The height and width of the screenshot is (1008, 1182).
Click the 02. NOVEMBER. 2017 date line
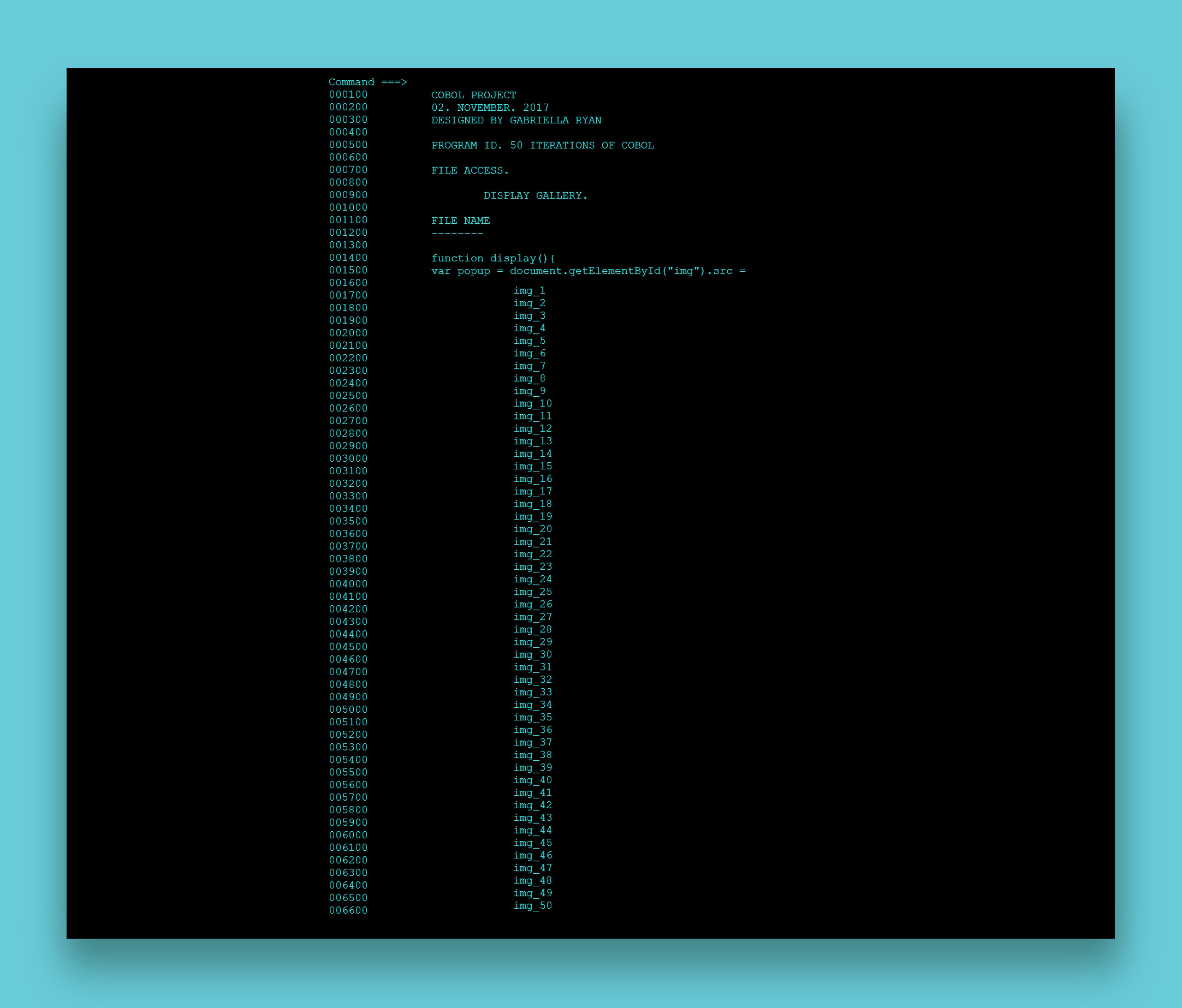point(490,108)
